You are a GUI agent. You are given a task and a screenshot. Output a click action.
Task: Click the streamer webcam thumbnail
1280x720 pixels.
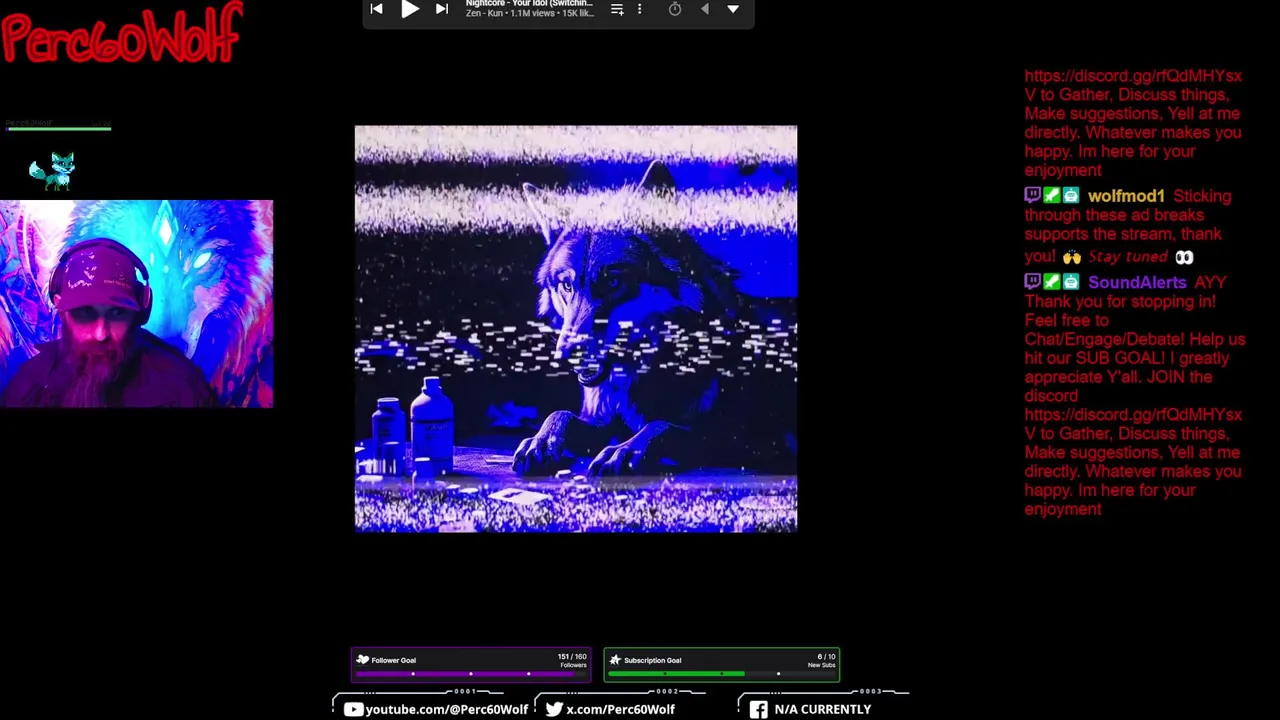(136, 304)
